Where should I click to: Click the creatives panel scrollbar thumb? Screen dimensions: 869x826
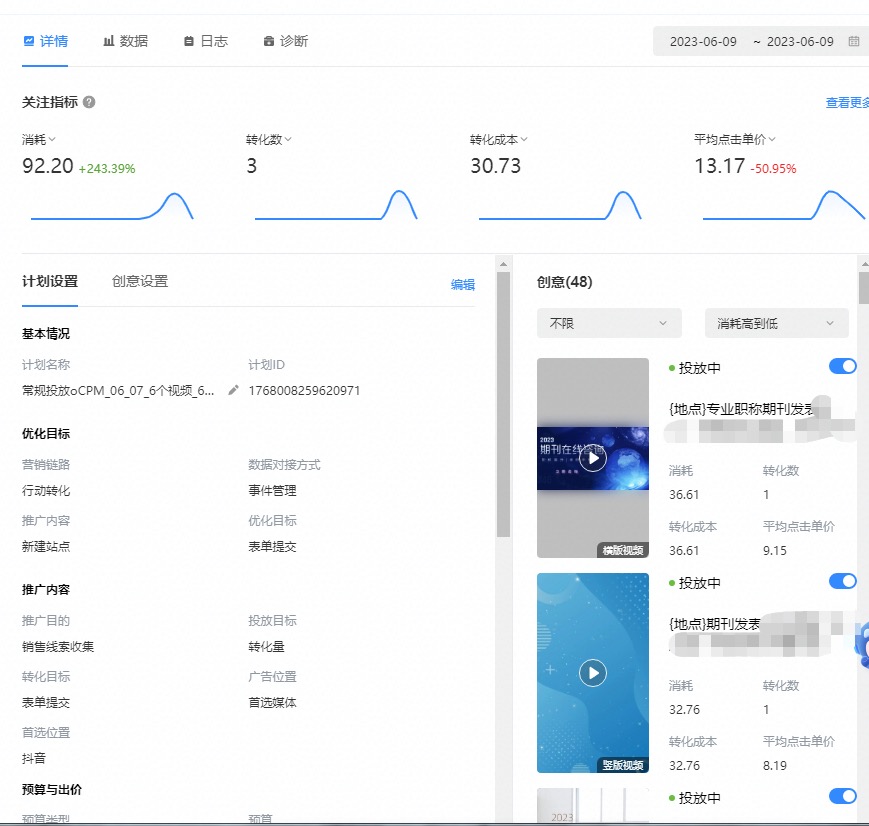click(x=864, y=287)
